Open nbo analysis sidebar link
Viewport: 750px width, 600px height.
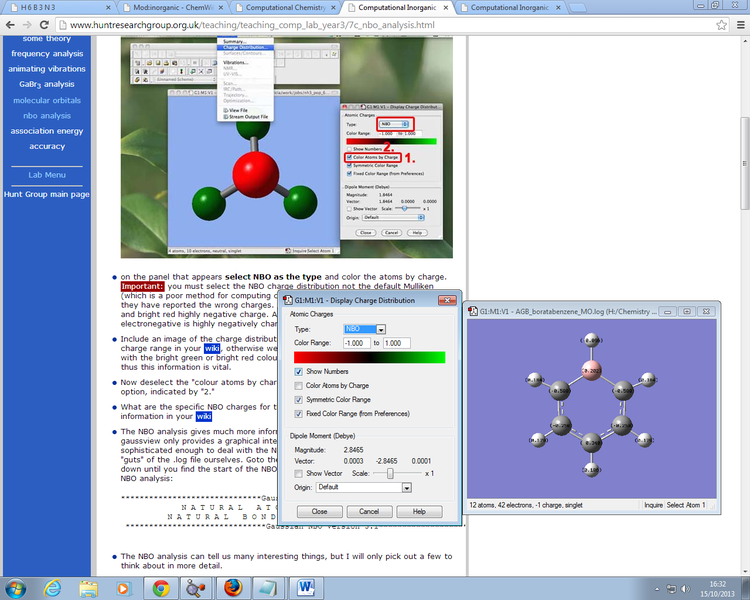47,116
